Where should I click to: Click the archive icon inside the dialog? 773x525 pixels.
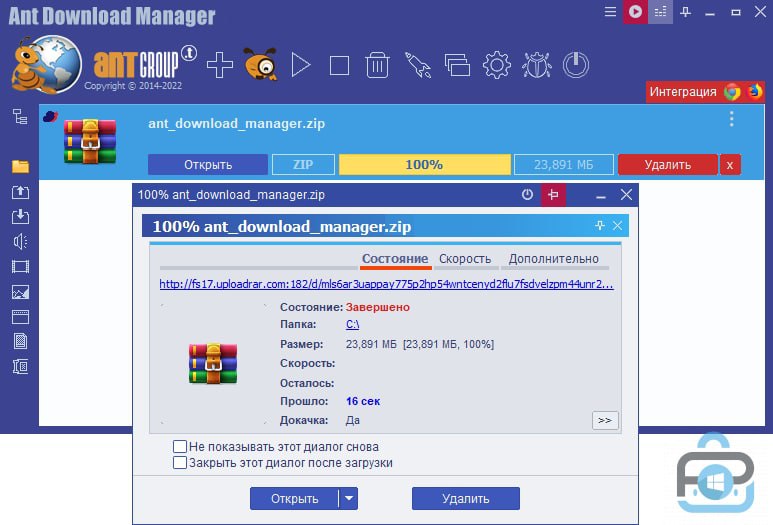coord(213,363)
